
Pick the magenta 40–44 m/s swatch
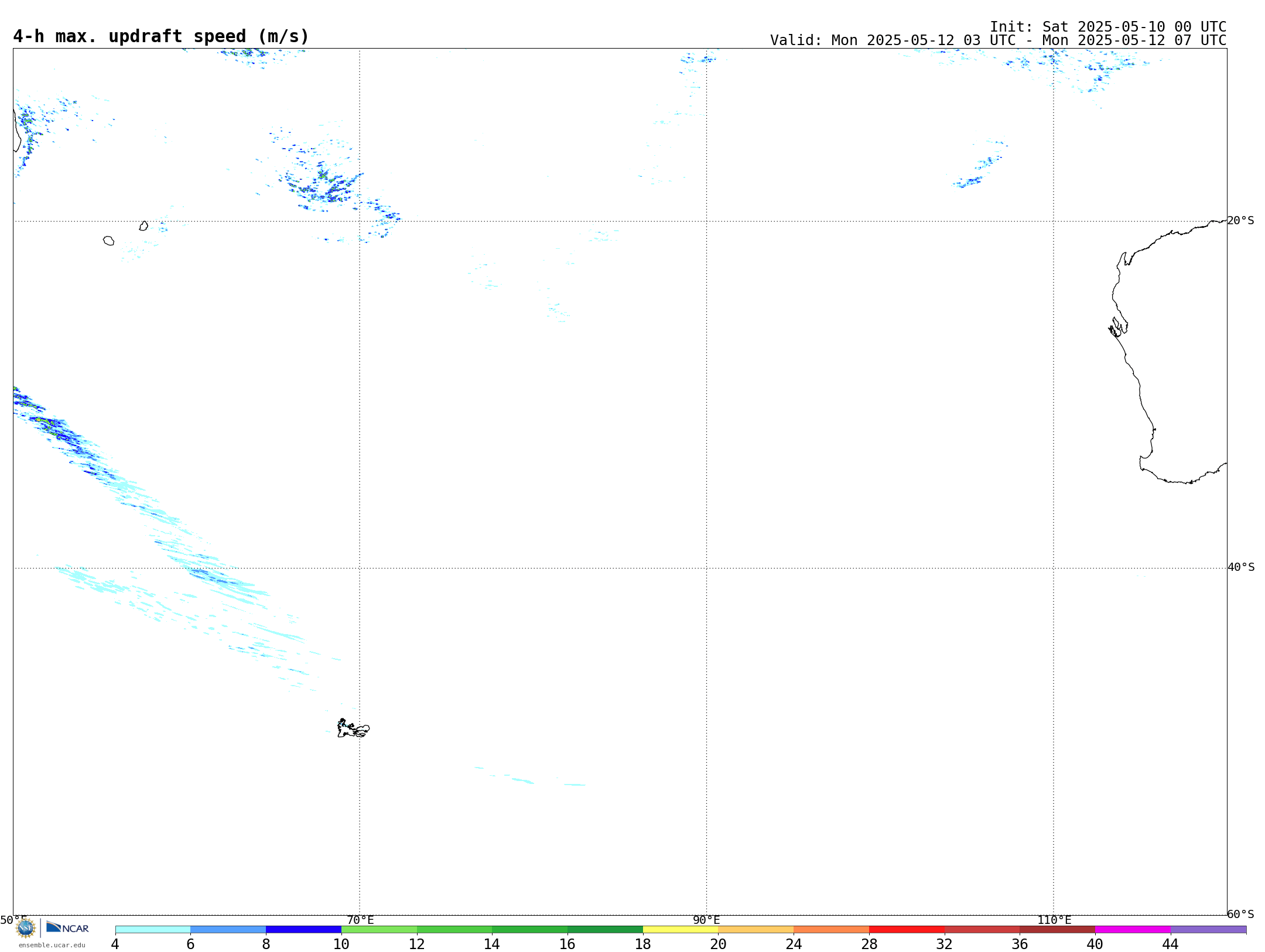pos(1133,929)
